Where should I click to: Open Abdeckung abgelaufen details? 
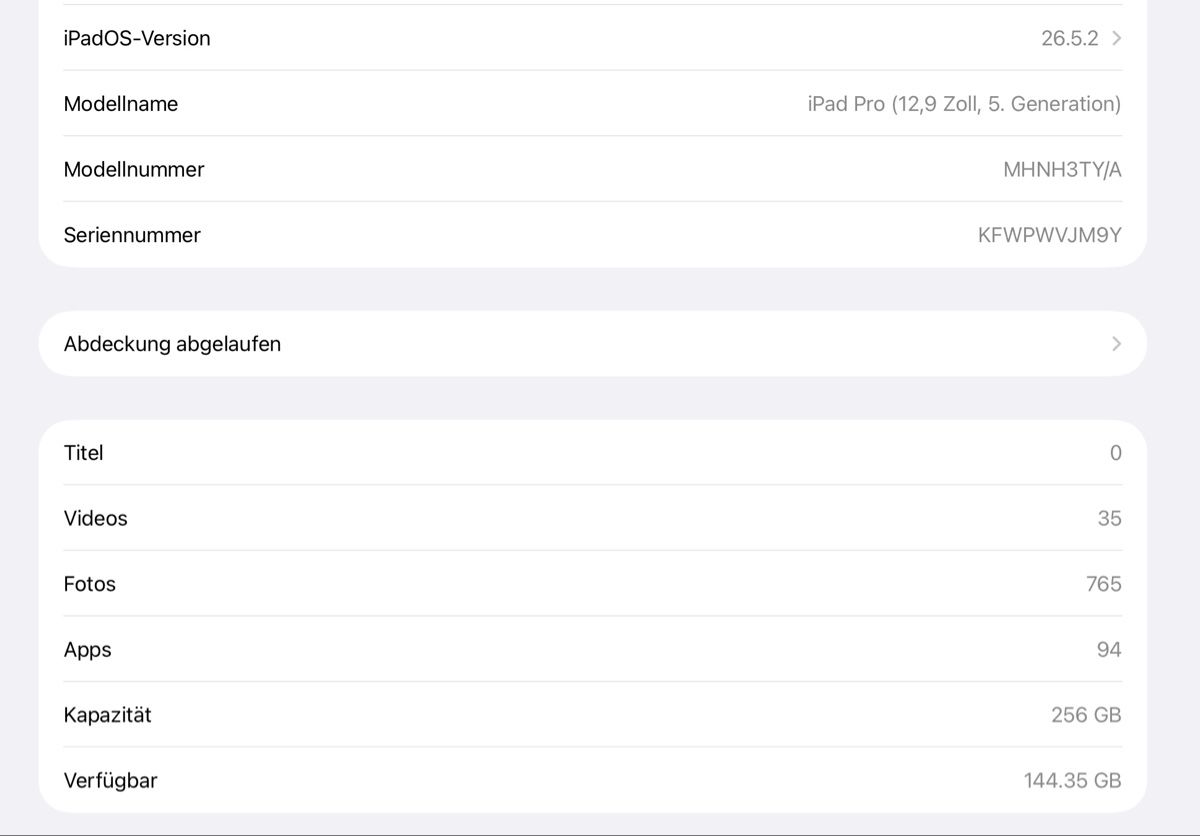coord(593,344)
